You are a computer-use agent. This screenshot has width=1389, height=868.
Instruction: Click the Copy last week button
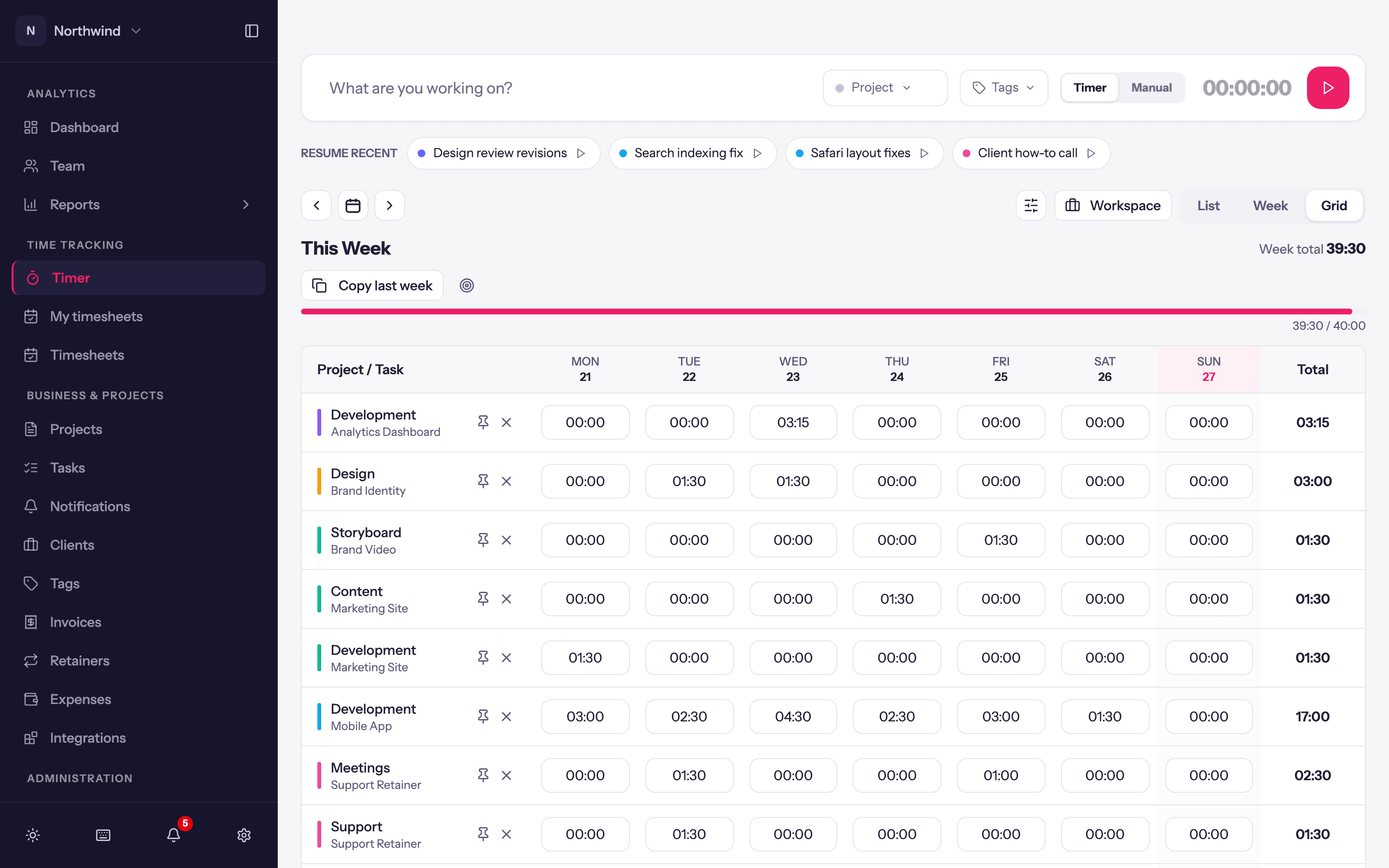pos(372,285)
